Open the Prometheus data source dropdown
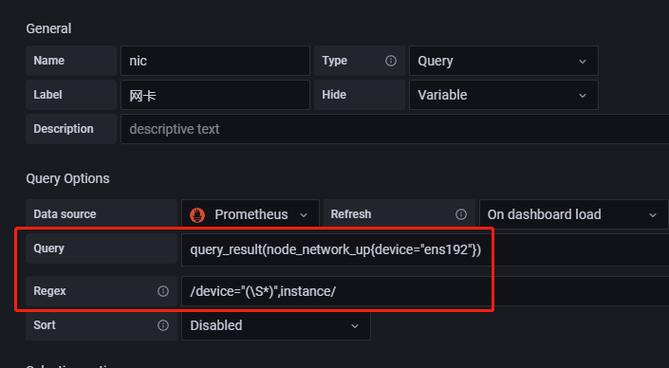 pyautogui.click(x=250, y=214)
